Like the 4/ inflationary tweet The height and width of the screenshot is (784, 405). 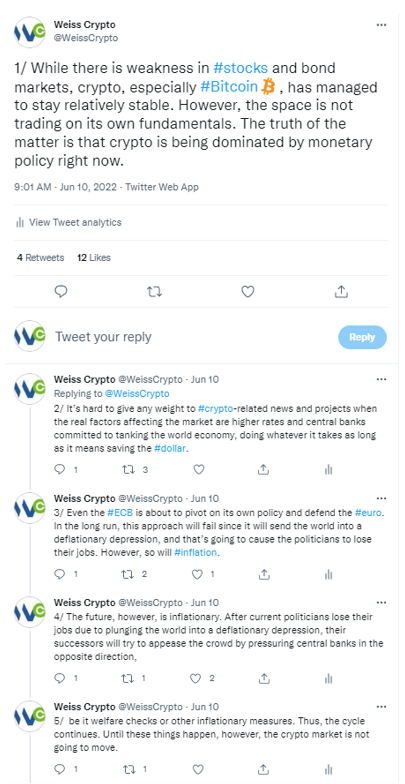(x=196, y=678)
